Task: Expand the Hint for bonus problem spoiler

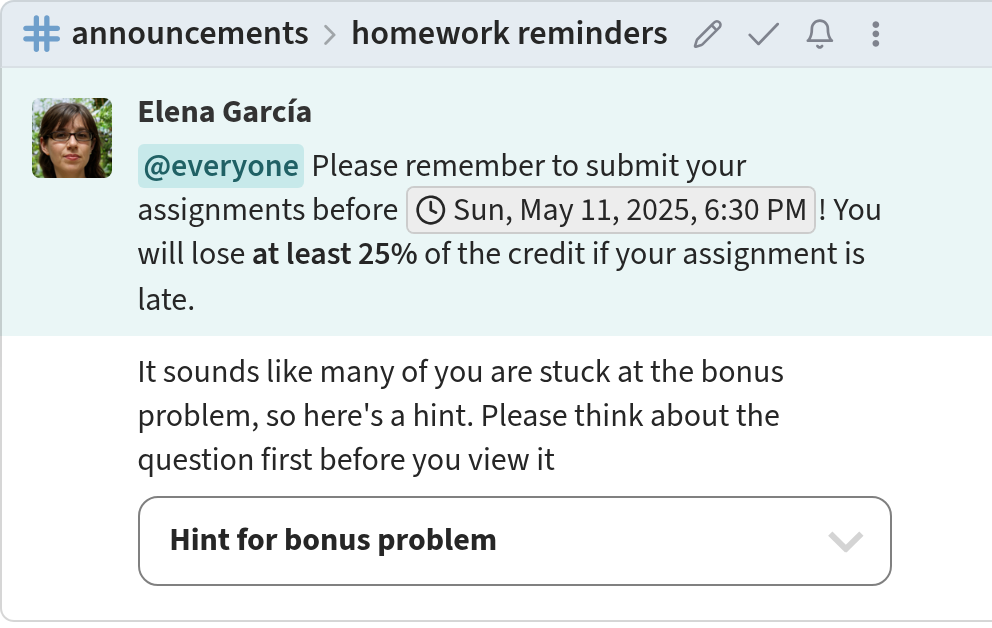Action: click(x=514, y=541)
